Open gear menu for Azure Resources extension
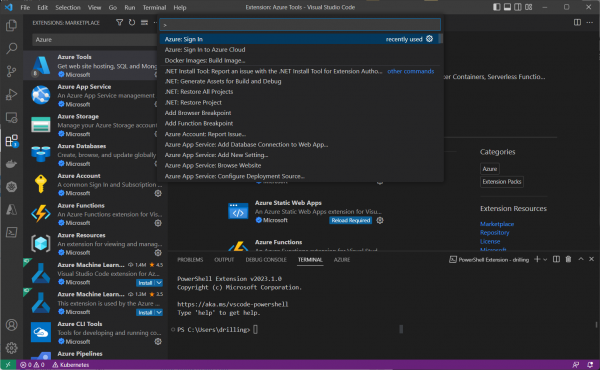This screenshot has height=370, width=600. point(158,253)
